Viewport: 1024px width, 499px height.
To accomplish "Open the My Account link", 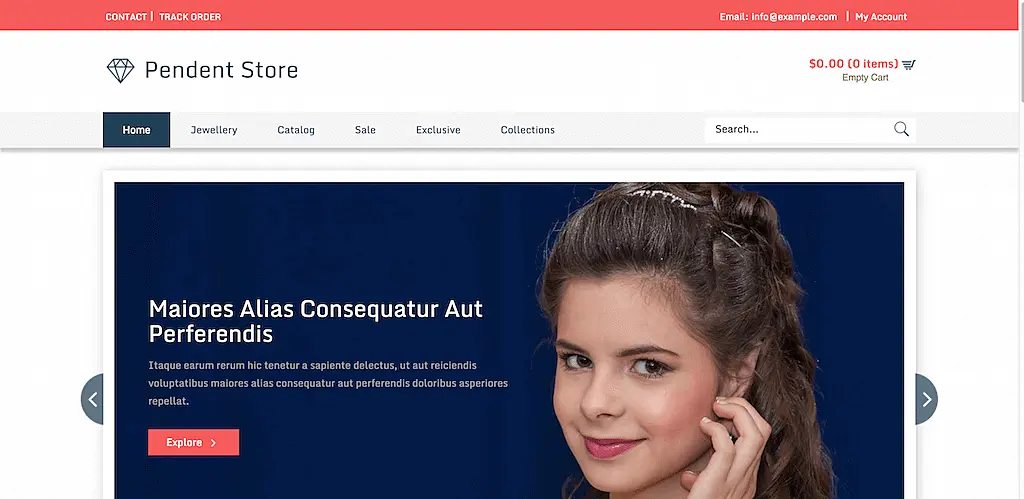I will coord(881,17).
